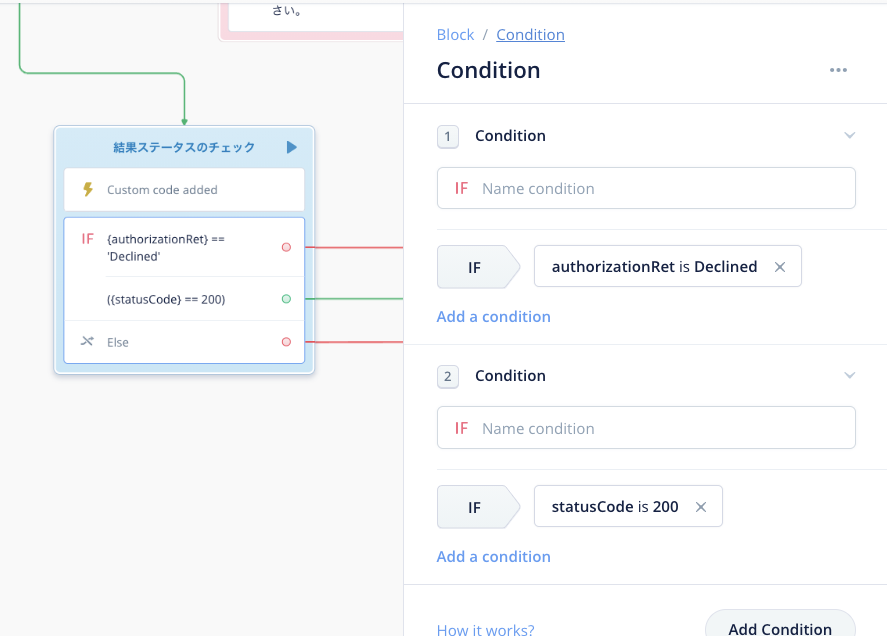Image resolution: width=887 pixels, height=636 pixels.
Task: Open the How it works? link
Action: (485, 629)
